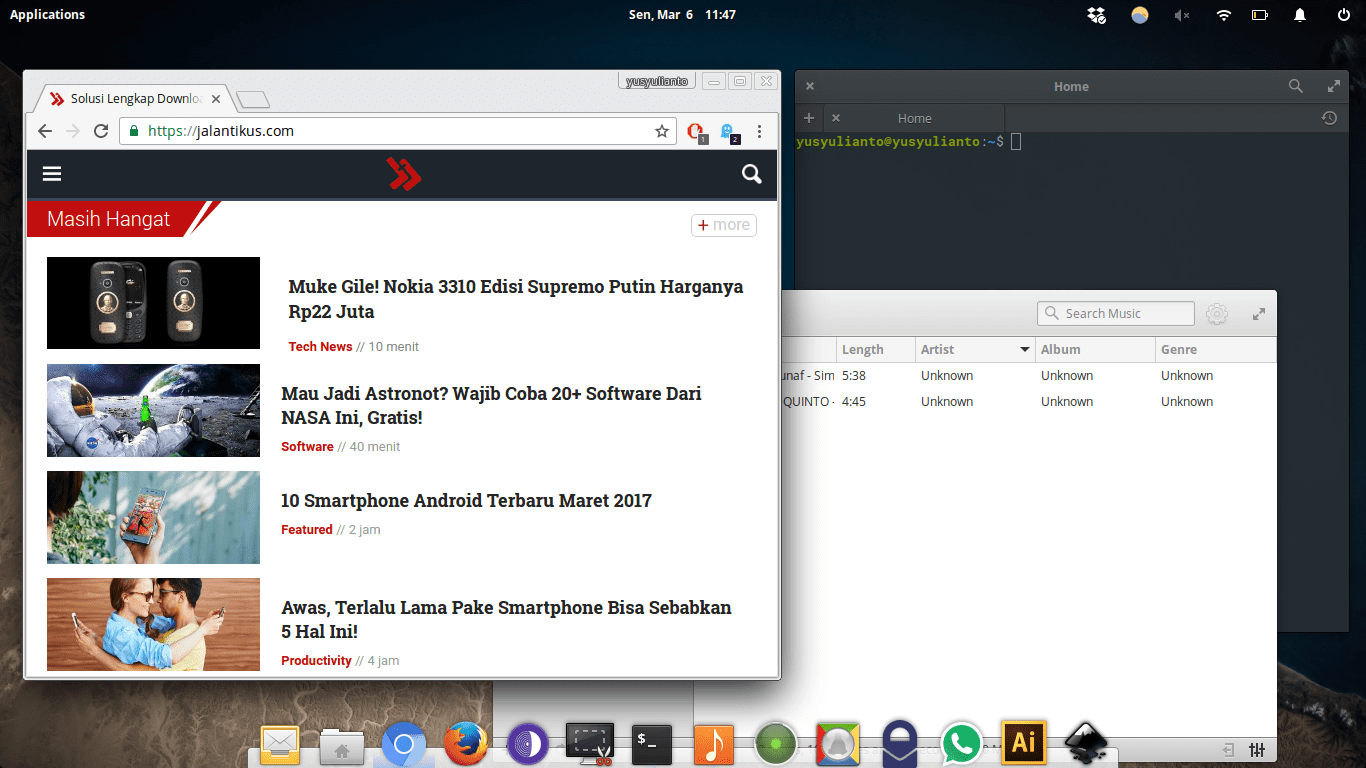Viewport: 1366px width, 768px height.
Task: Open Chrome's three-dot menu
Action: (759, 131)
